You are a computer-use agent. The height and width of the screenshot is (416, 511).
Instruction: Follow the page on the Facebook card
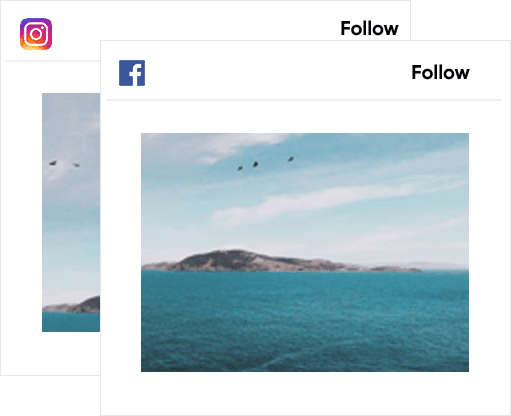point(440,72)
